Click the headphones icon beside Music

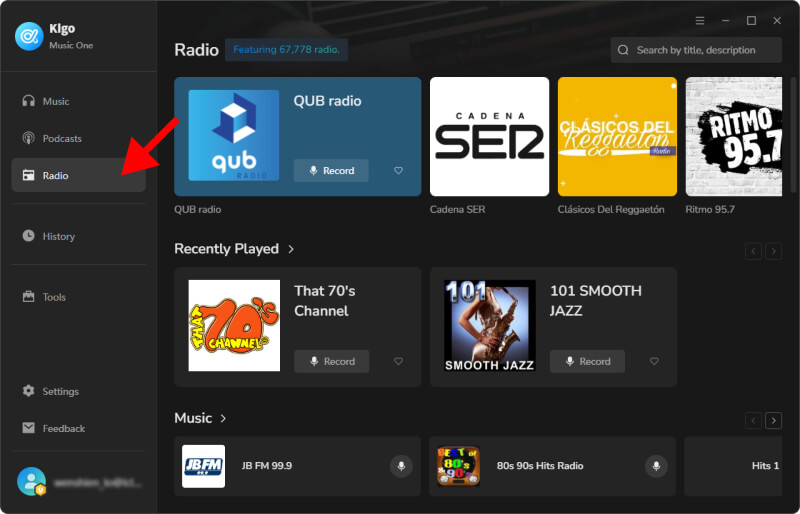coord(29,101)
